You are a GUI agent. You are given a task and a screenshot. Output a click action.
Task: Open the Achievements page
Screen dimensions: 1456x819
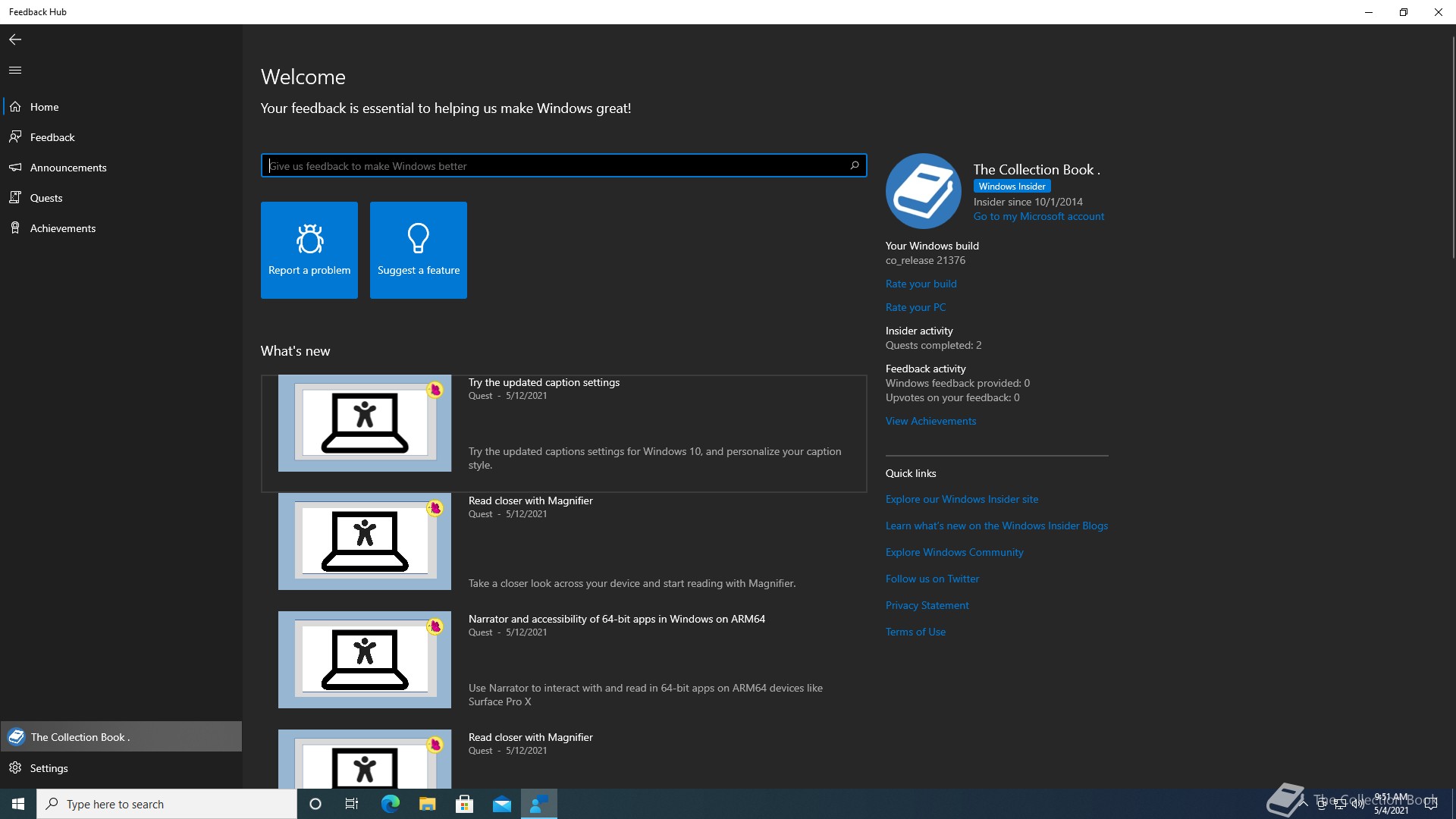tap(121, 228)
